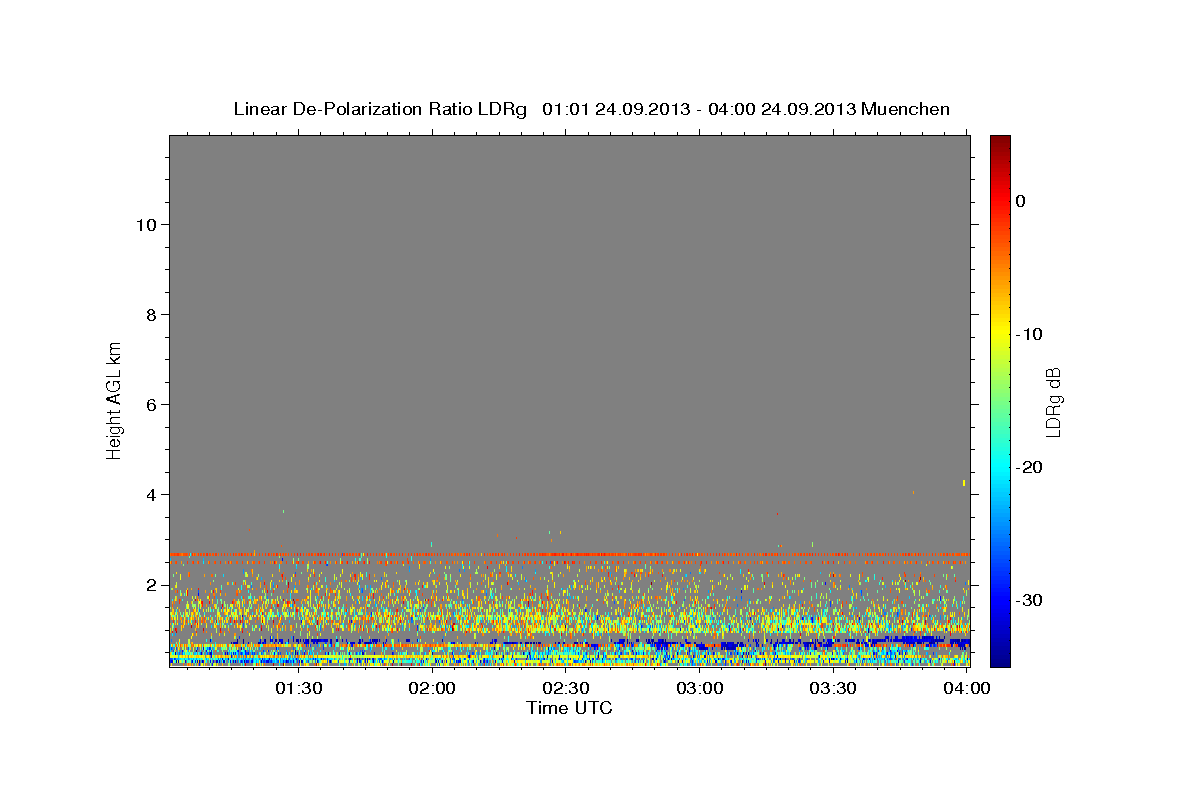Click the height tick label 4

coord(150,494)
